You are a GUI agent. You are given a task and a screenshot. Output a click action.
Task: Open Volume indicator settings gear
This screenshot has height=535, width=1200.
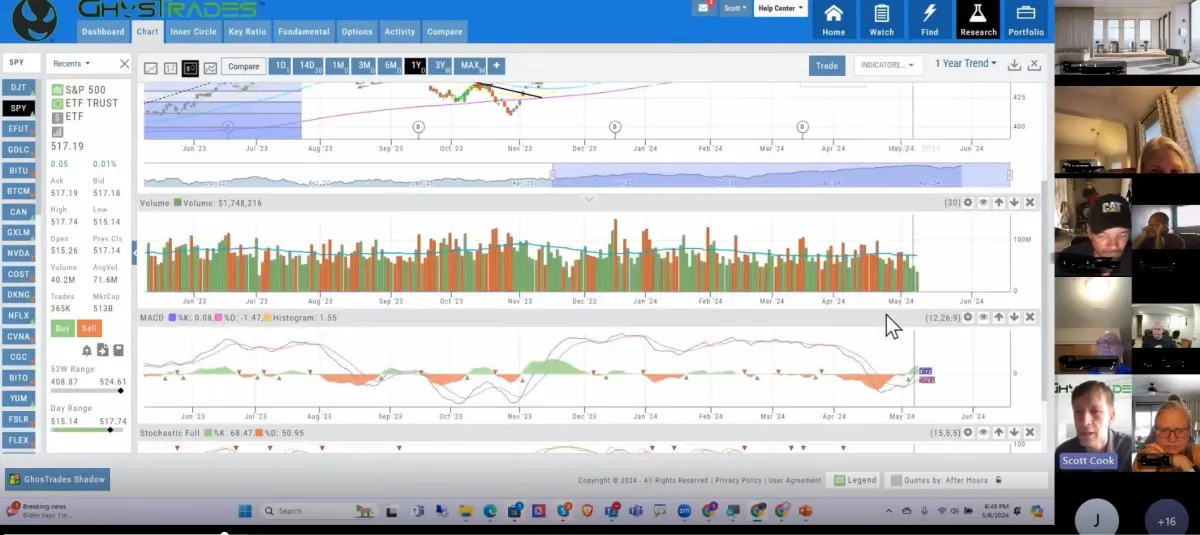coord(967,202)
